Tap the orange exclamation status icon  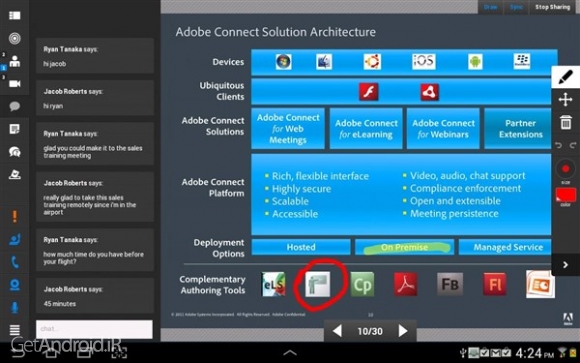coord(14,216)
